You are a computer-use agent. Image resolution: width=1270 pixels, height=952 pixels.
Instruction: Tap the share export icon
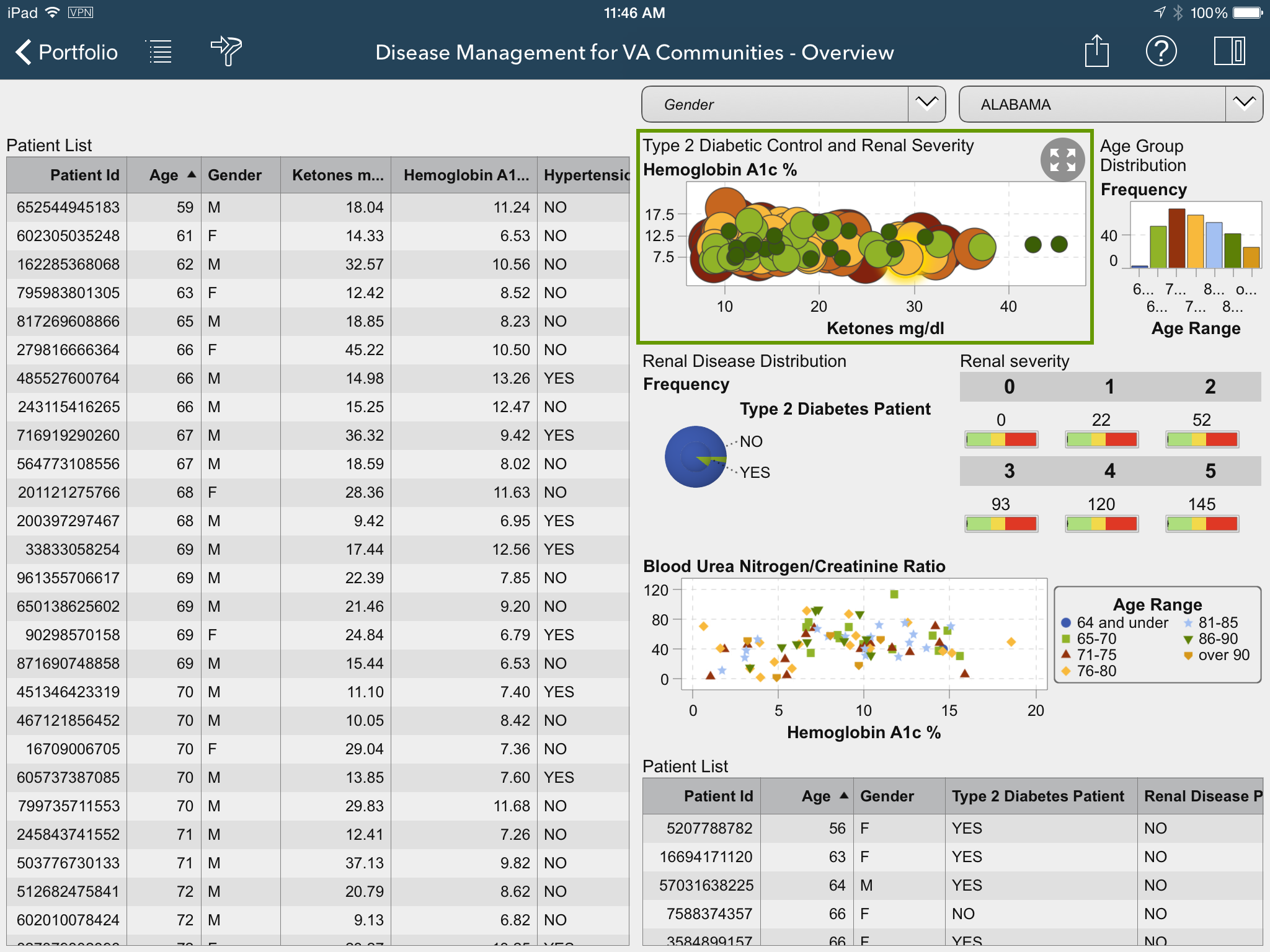click(1096, 51)
